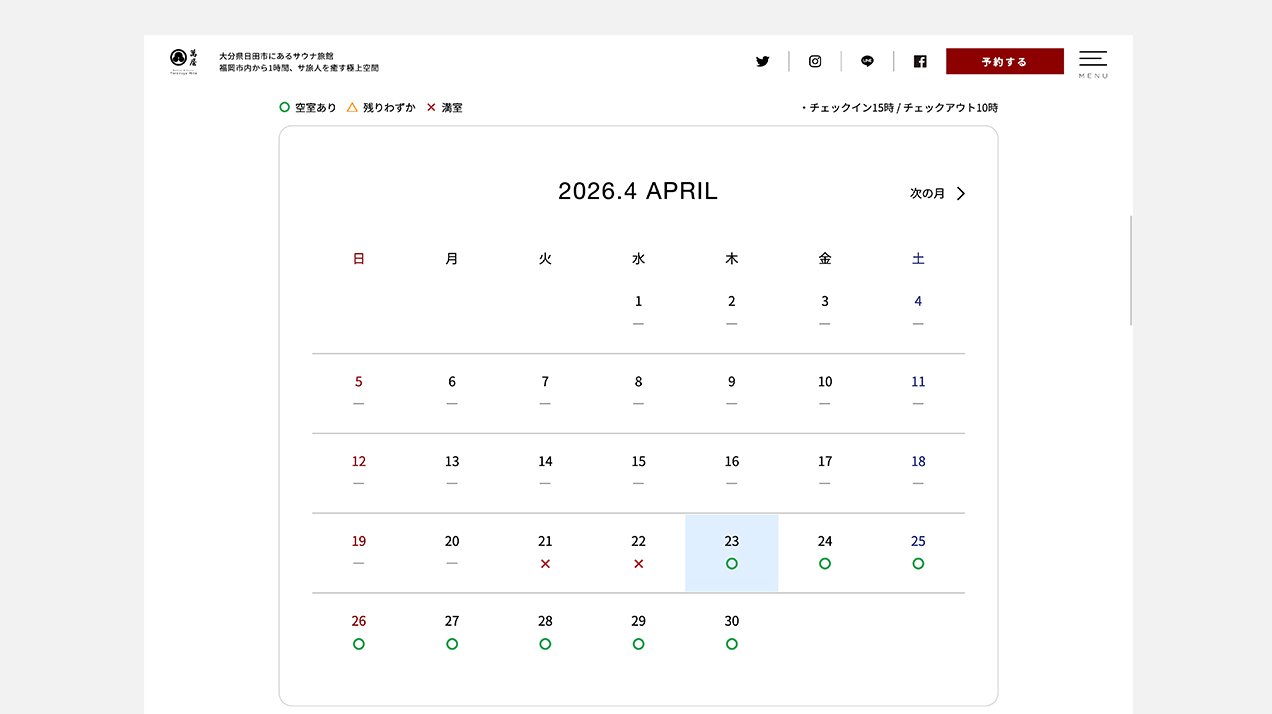The width and height of the screenshot is (1272, 714).
Task: Click the ryokan logo in header
Action: coord(183,61)
